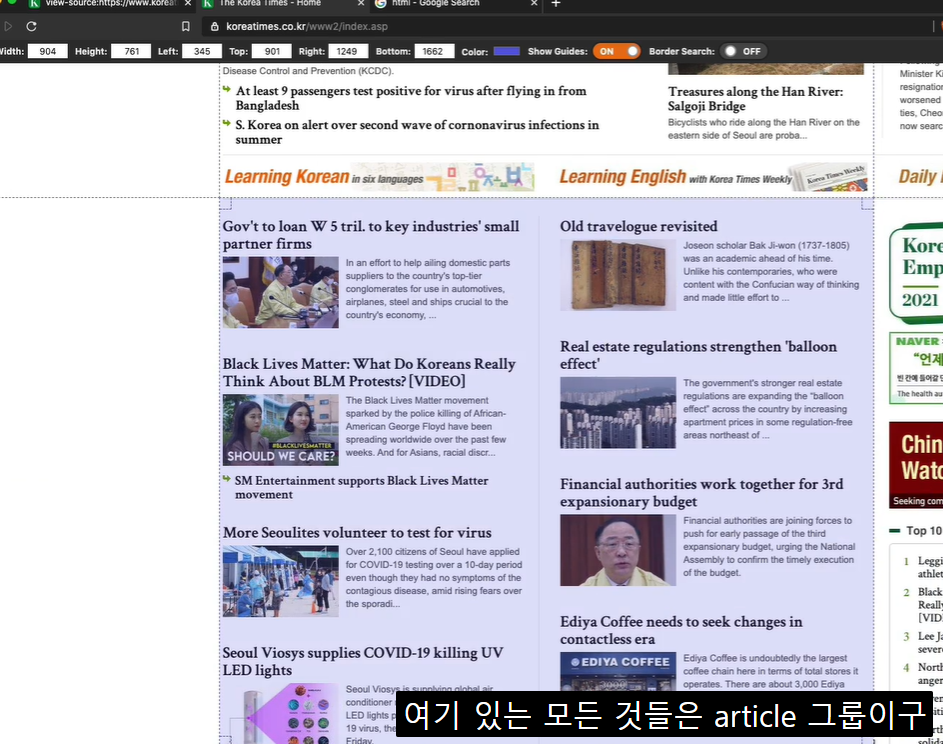Click the red China Watch sidebar banner
The image size is (943, 744).
coord(916,465)
